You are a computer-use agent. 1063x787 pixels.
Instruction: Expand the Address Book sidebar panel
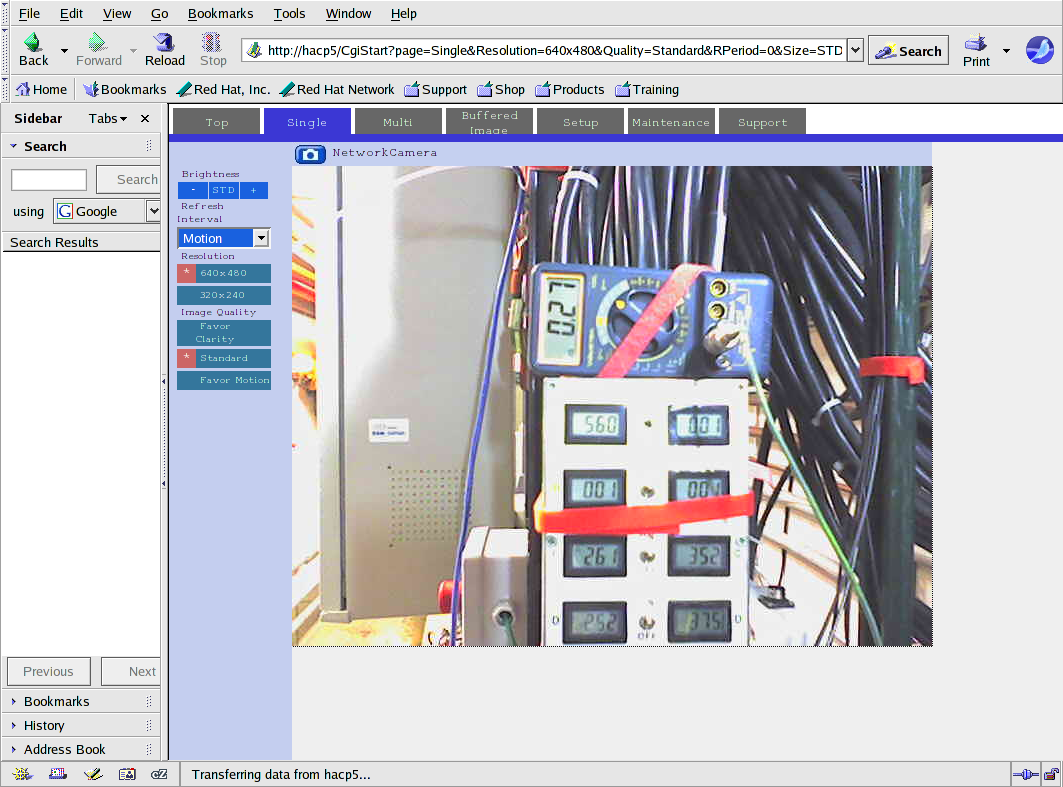(14, 750)
